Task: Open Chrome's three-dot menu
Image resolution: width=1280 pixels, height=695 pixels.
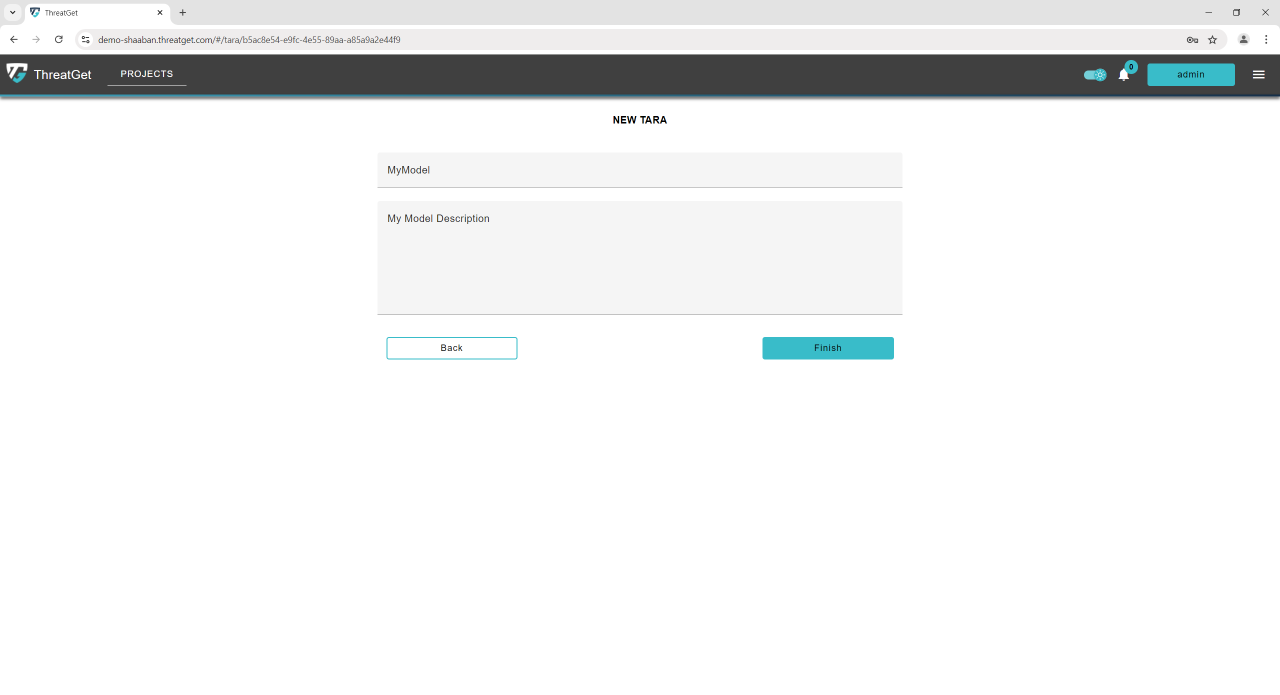Action: point(1266,40)
